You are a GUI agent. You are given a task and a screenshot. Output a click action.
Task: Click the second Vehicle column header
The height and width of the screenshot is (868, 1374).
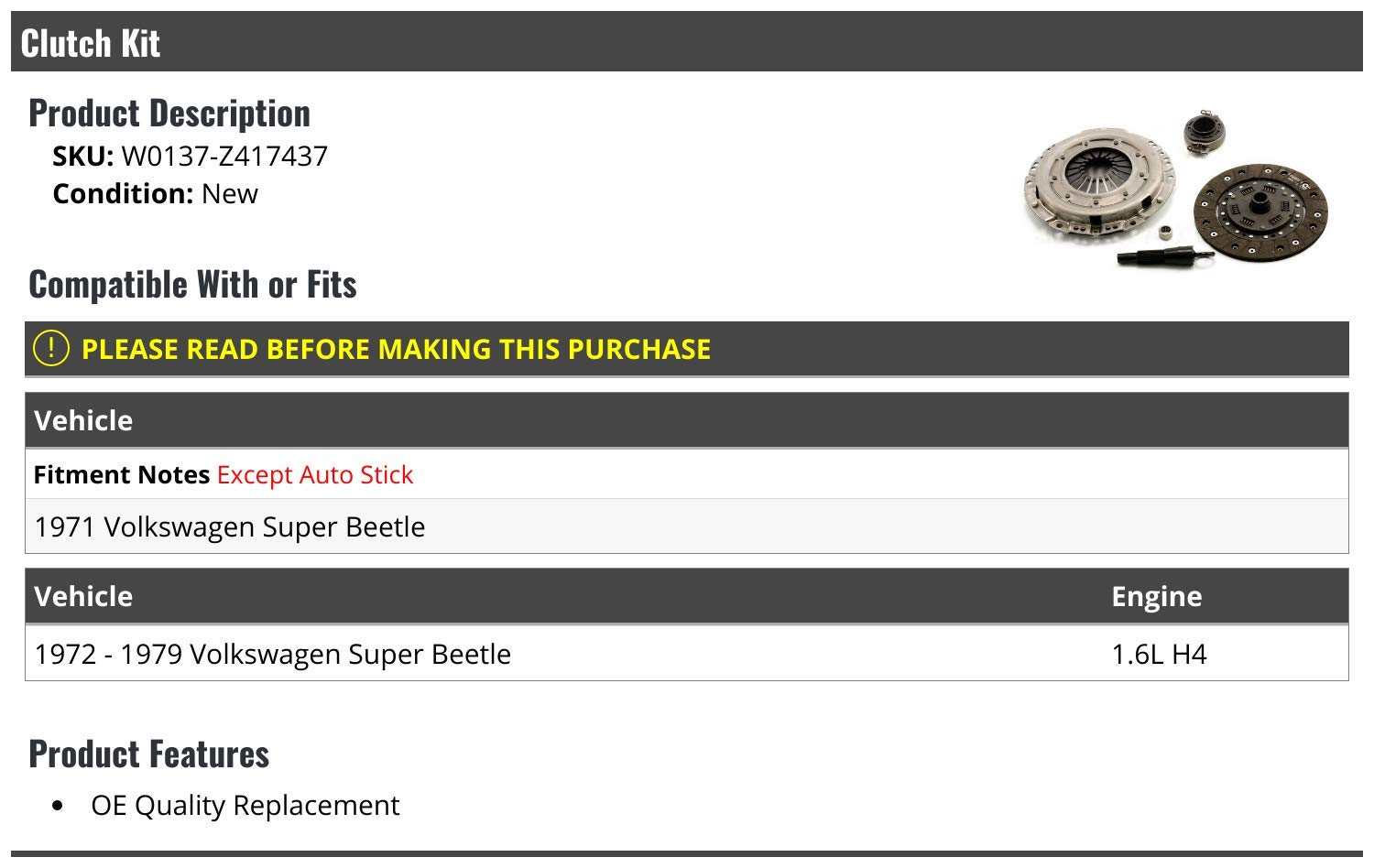click(83, 596)
